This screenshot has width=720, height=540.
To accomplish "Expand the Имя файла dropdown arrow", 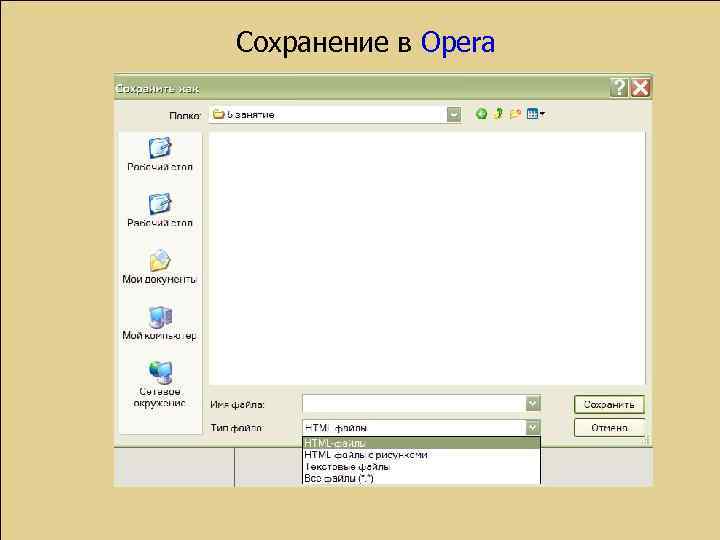I will coord(533,404).
